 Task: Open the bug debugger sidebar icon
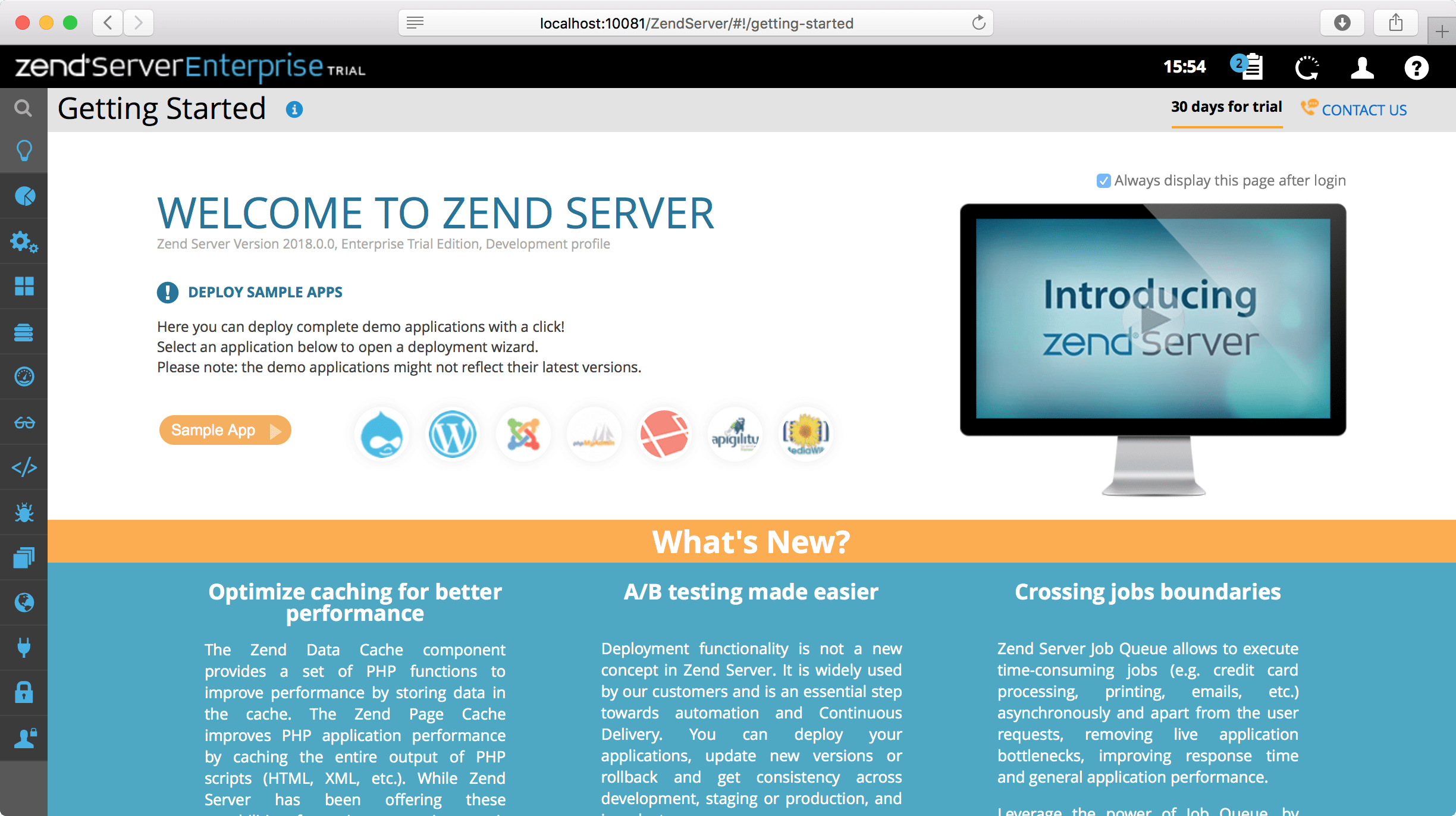tap(24, 512)
